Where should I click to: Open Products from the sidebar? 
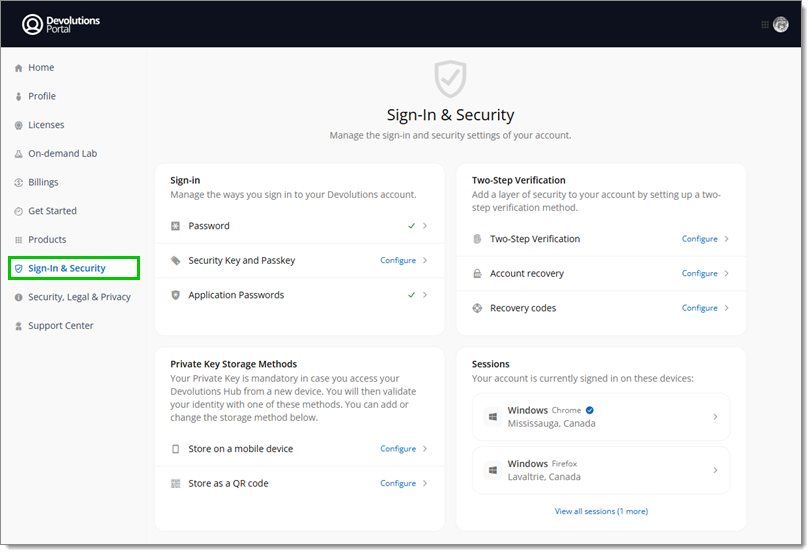pos(47,240)
